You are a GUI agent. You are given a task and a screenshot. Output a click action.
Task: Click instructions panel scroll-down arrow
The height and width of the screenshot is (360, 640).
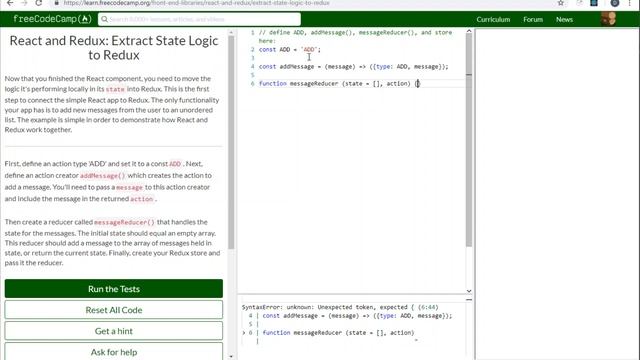231,356
